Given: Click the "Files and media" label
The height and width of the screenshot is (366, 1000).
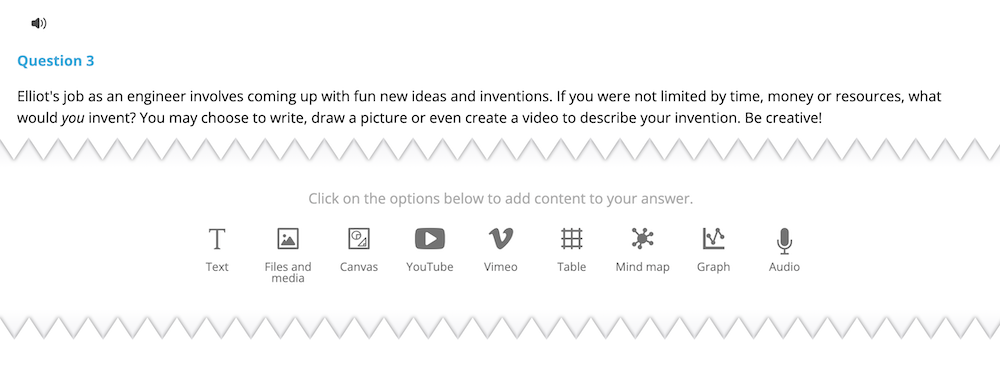Looking at the screenshot, I should coord(288,272).
